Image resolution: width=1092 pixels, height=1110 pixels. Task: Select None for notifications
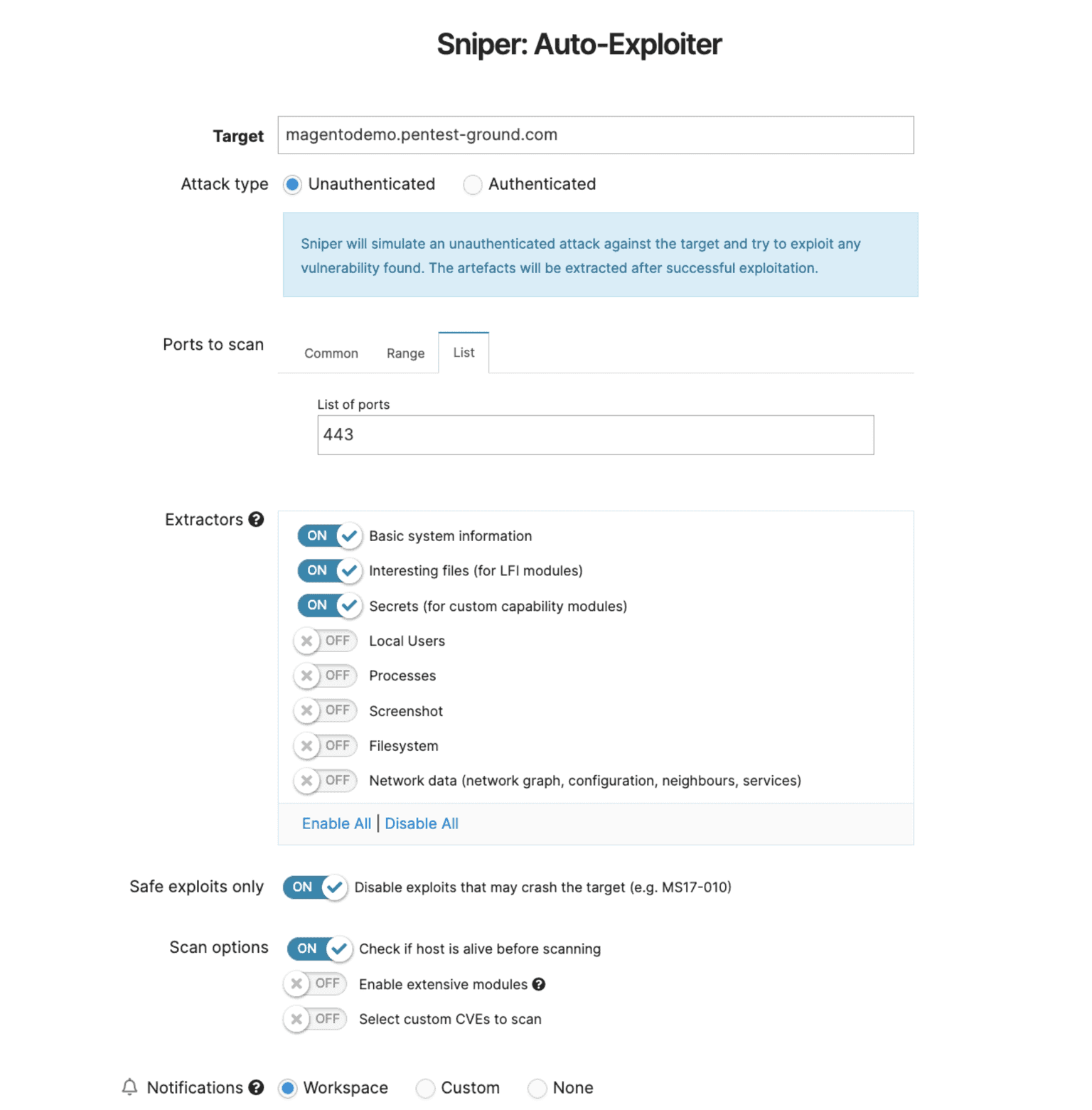(537, 1088)
